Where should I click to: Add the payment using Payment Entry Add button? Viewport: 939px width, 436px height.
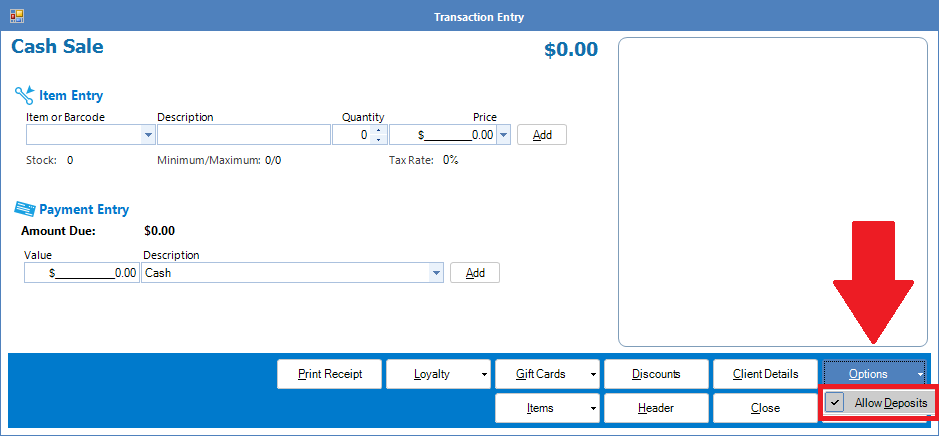[x=475, y=272]
